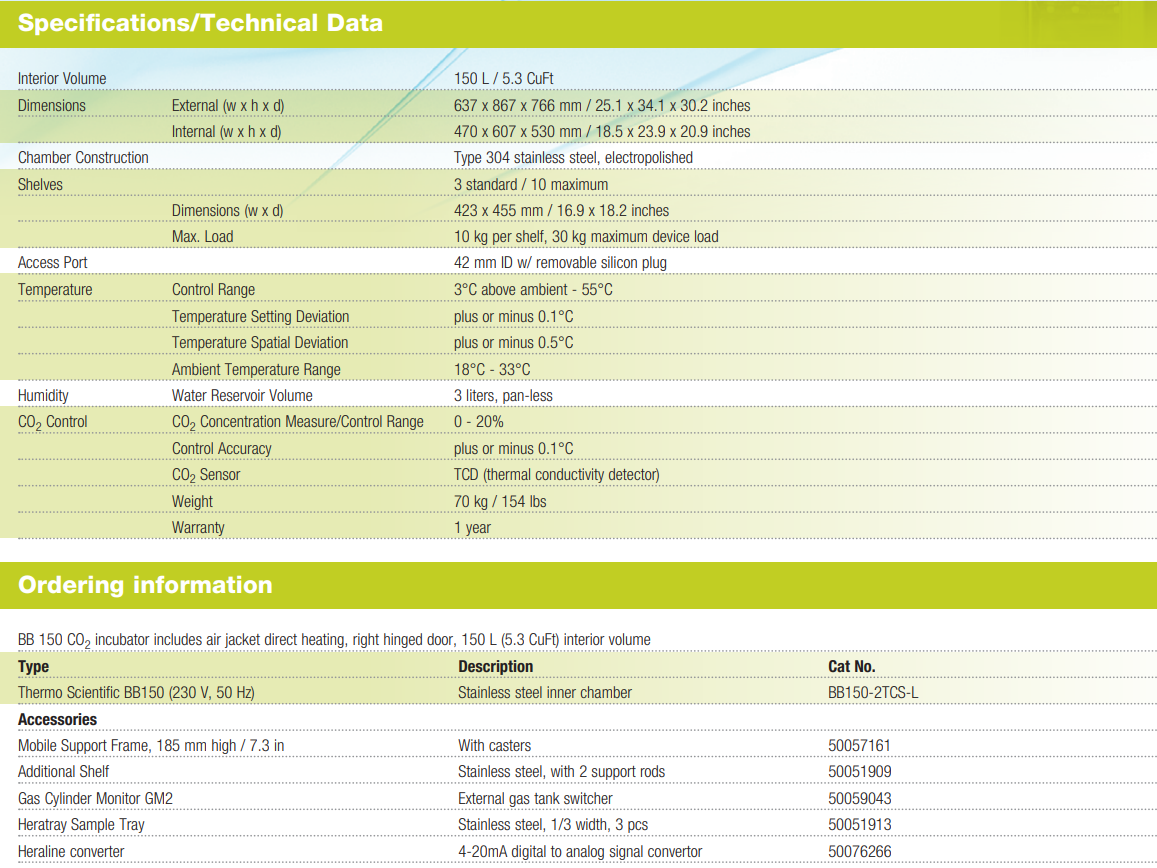Click 'Heratray Sample Tray' accessory

click(x=81, y=824)
